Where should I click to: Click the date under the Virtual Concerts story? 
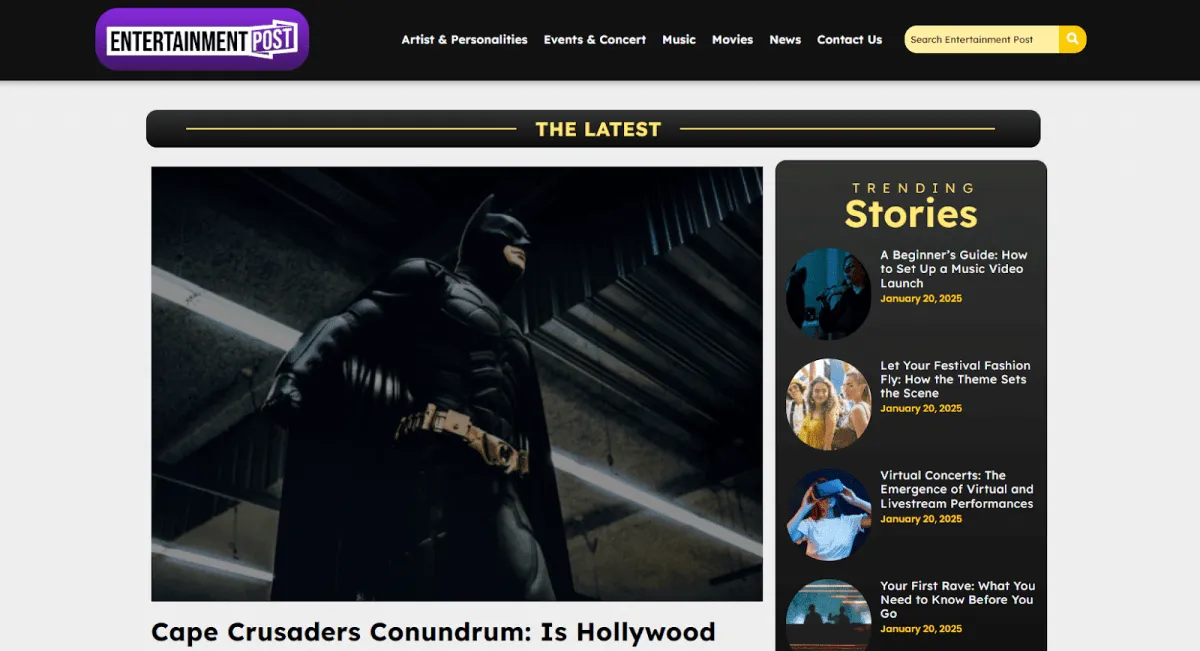point(921,519)
